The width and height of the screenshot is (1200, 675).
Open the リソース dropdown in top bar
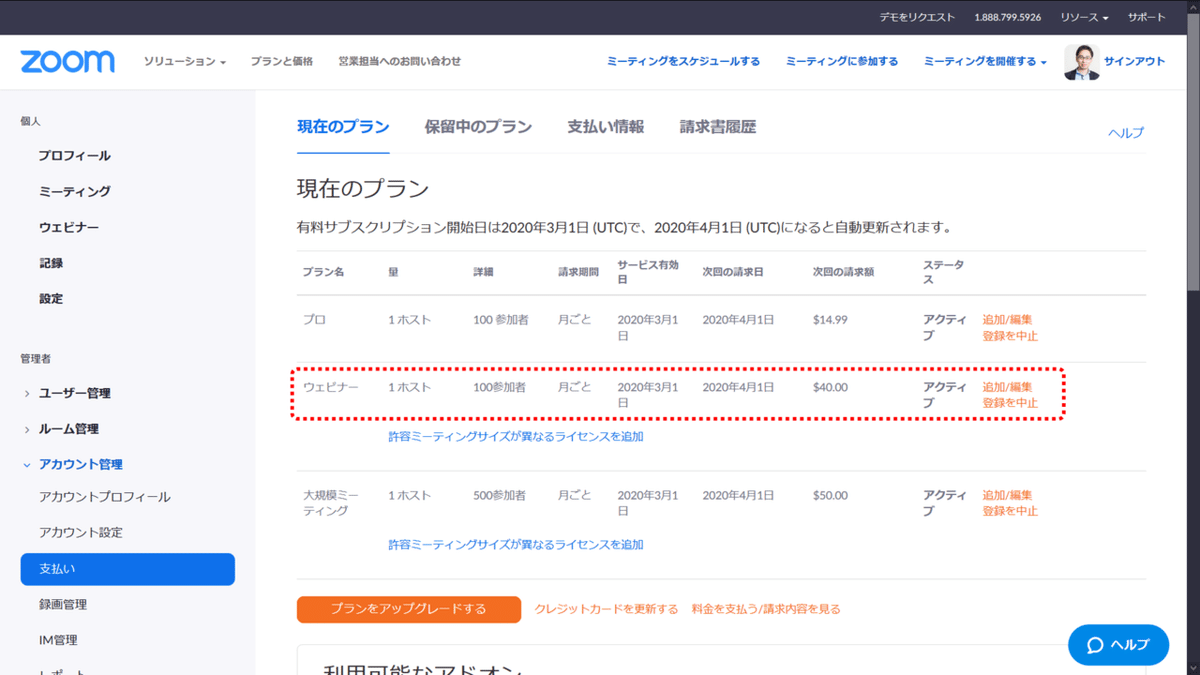[x=1085, y=17]
